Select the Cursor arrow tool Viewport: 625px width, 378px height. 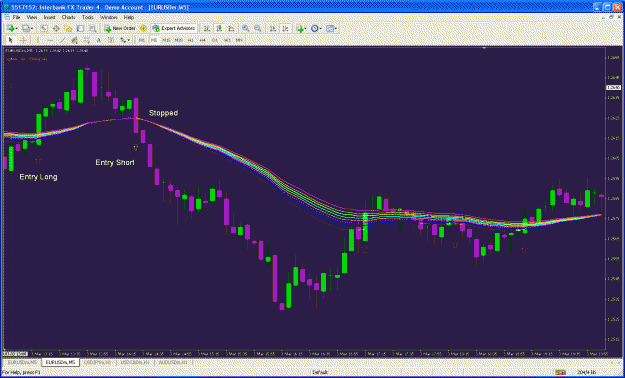pyautogui.click(x=11, y=40)
